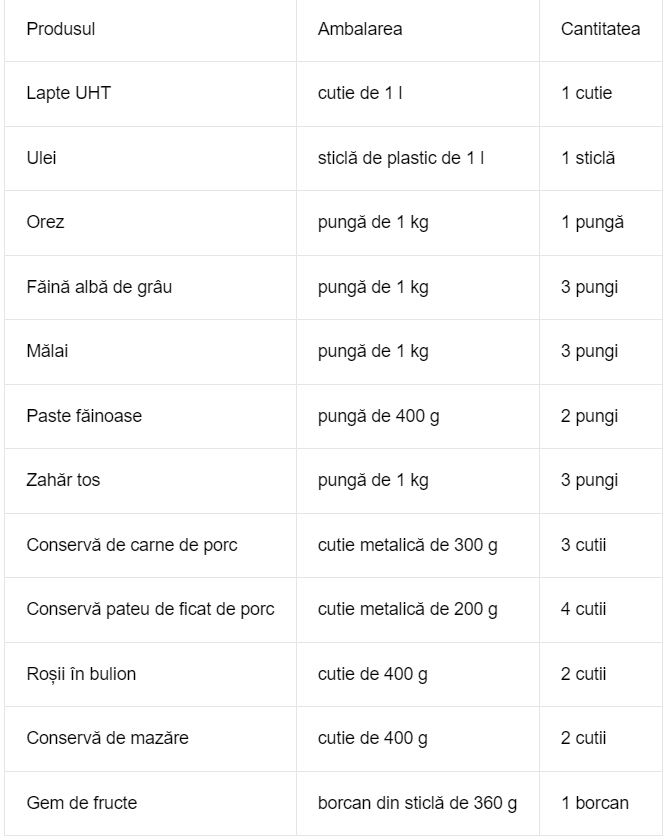
Task: Click the Orez product cell
Action: 151,223
